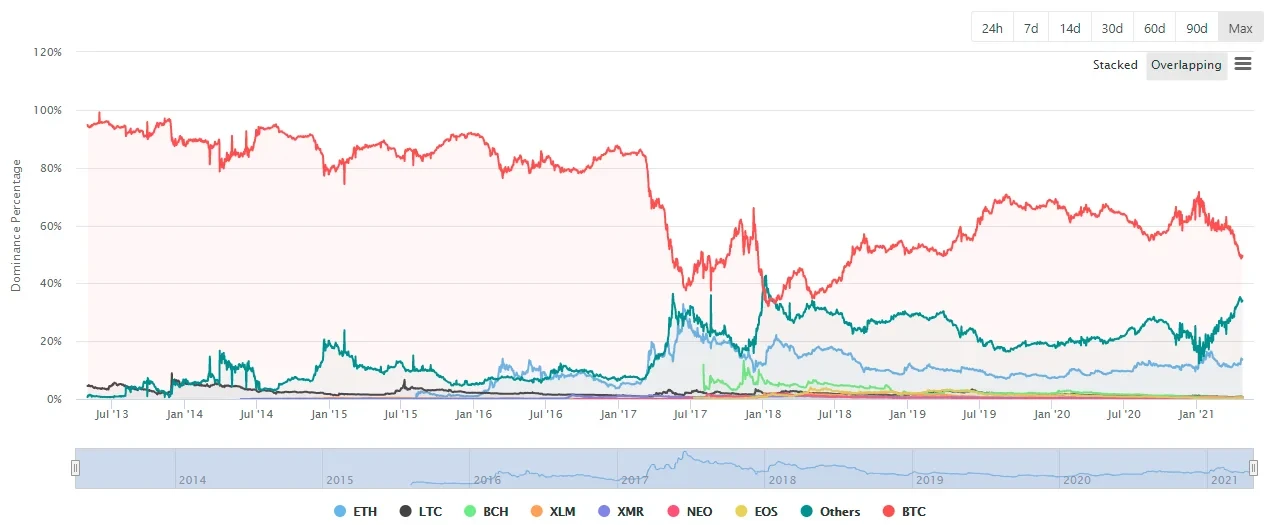Click 2018 in the navigator timeline
This screenshot has width=1273, height=525.
(781, 480)
